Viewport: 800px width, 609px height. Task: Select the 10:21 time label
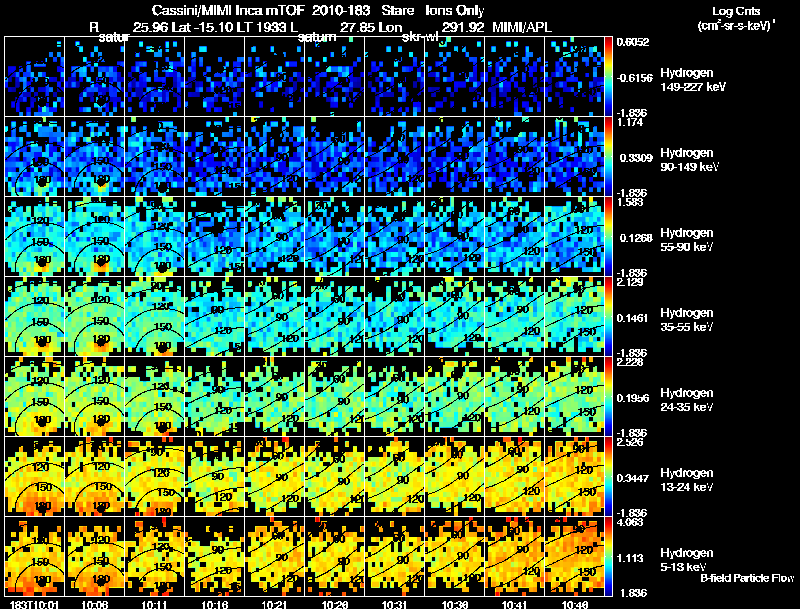point(274,605)
